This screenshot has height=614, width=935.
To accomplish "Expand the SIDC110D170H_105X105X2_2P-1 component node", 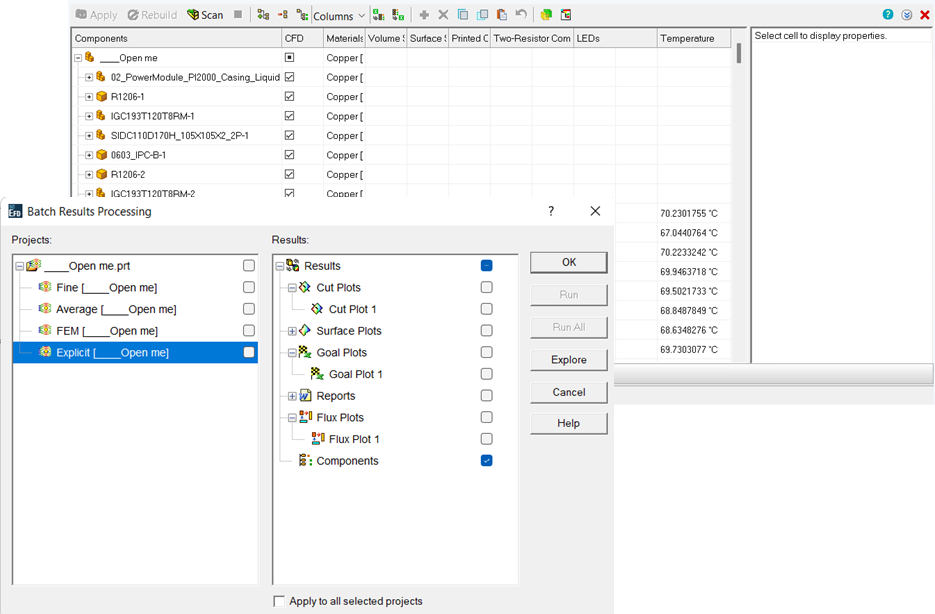I will [89, 136].
